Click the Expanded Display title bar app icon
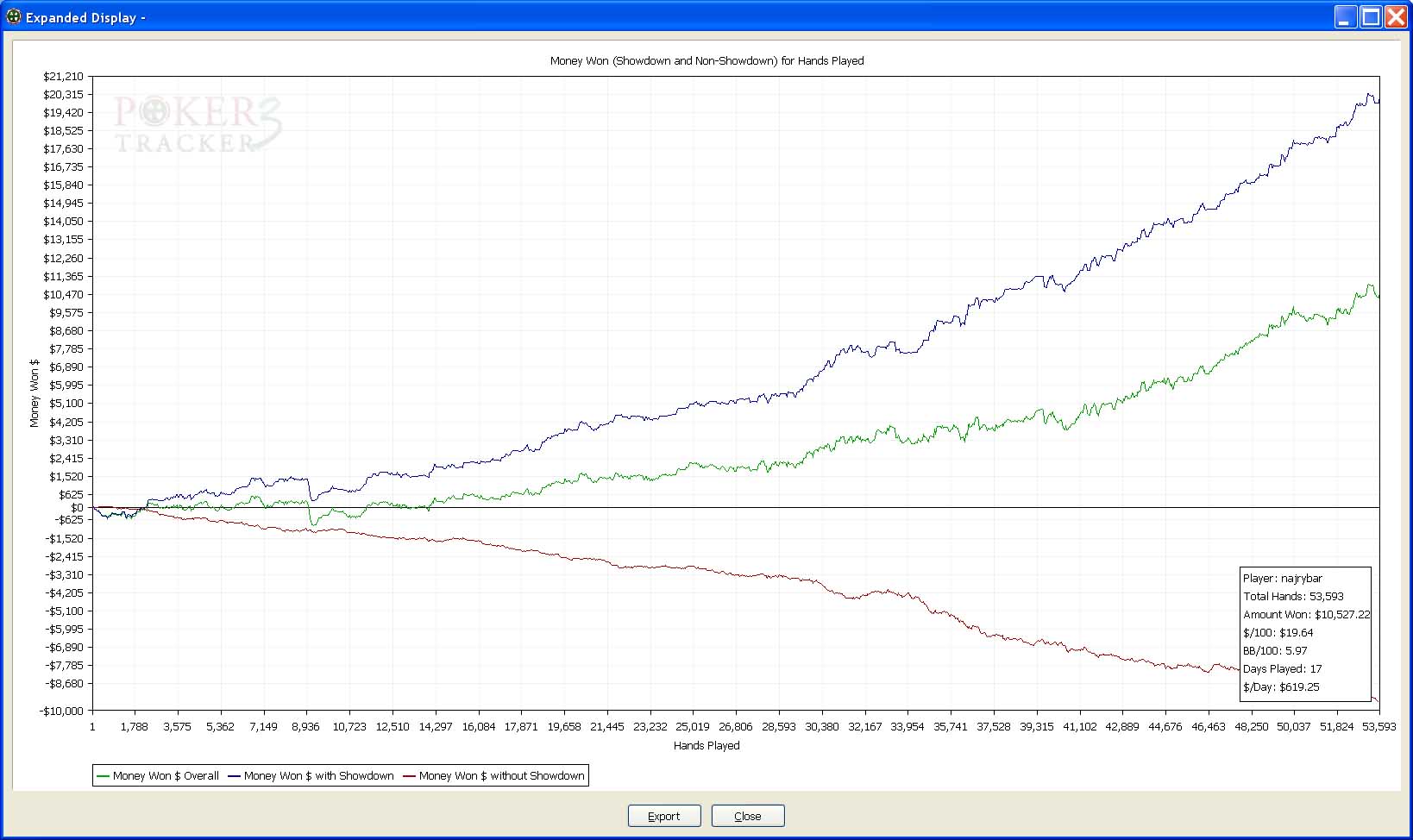This screenshot has height=840, width=1413. pyautogui.click(x=14, y=16)
